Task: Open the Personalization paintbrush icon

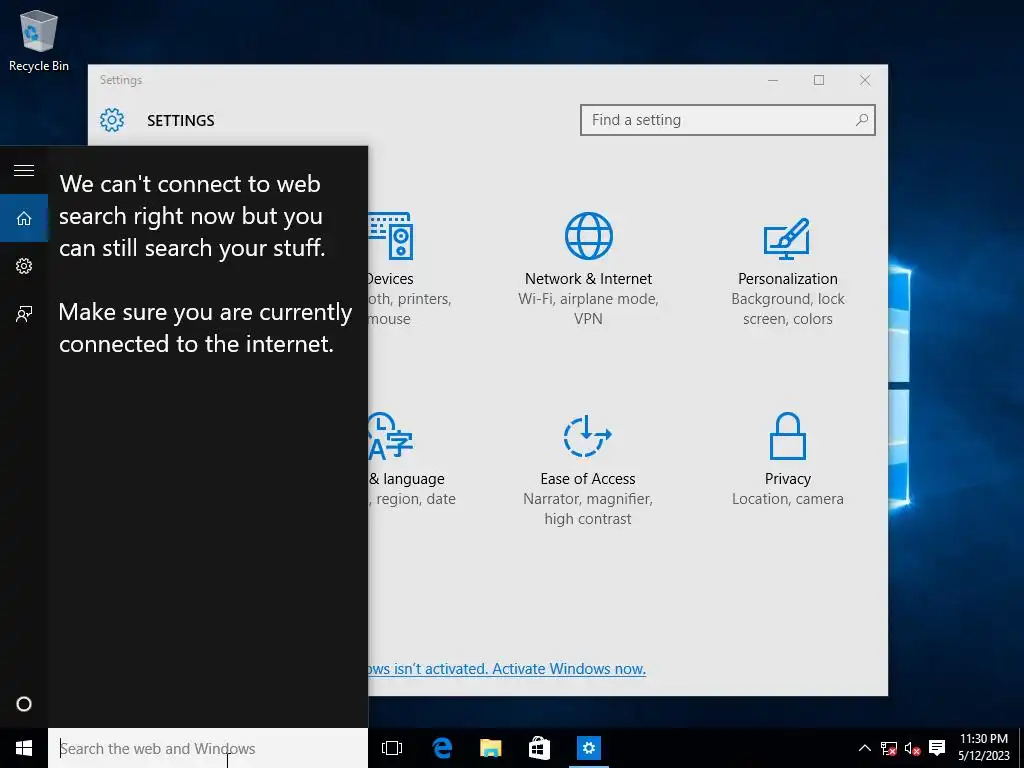Action: (x=787, y=238)
